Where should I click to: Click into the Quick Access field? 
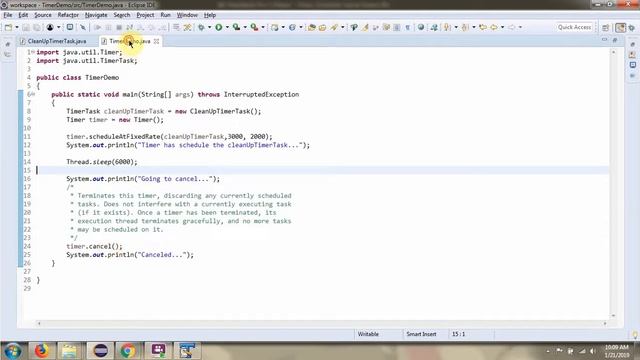coord(574,27)
